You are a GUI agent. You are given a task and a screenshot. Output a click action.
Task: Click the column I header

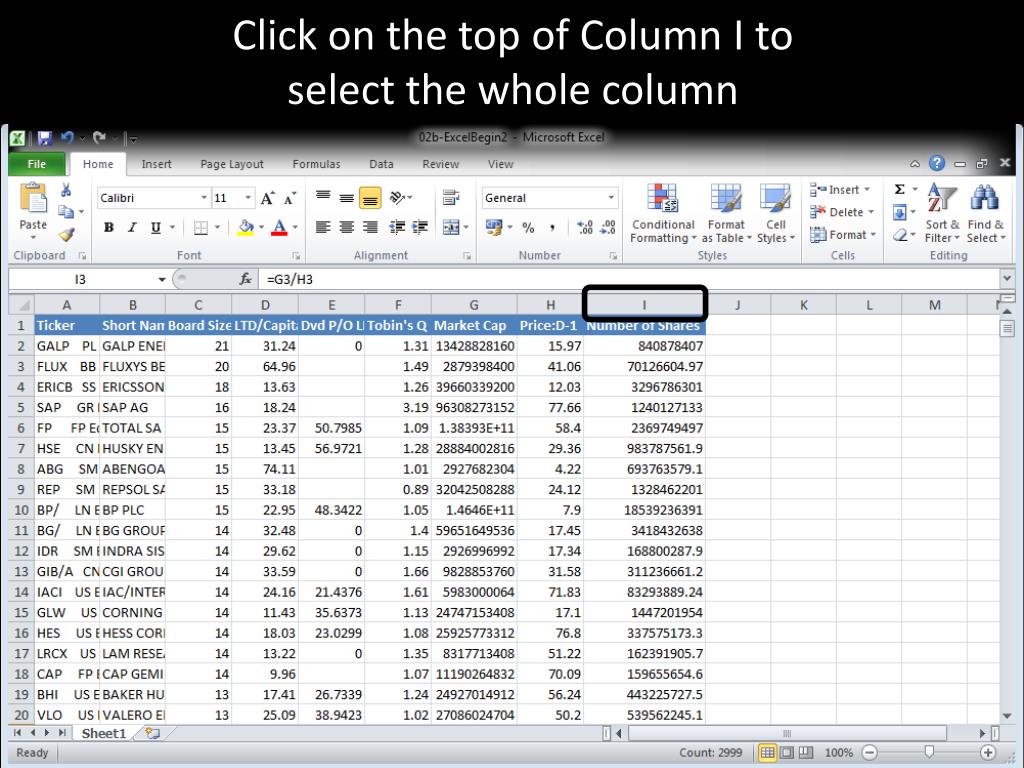[x=644, y=304]
